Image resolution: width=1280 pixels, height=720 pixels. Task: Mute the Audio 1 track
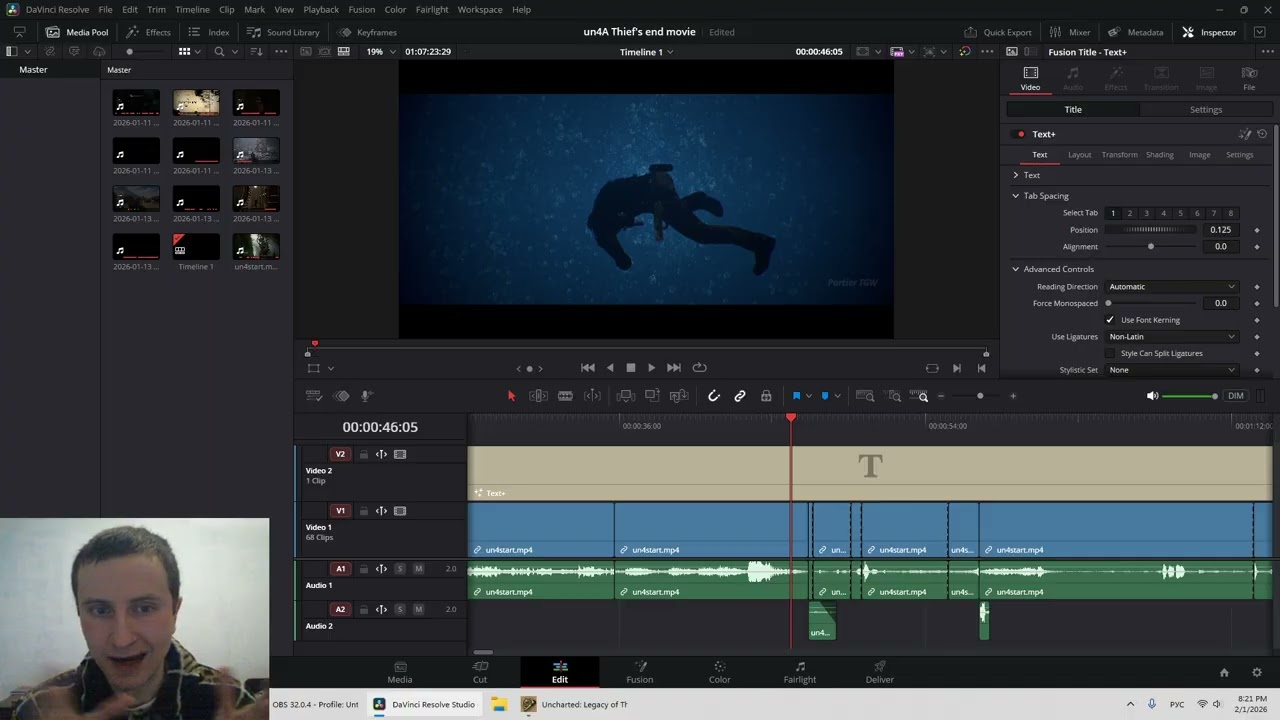coord(418,569)
